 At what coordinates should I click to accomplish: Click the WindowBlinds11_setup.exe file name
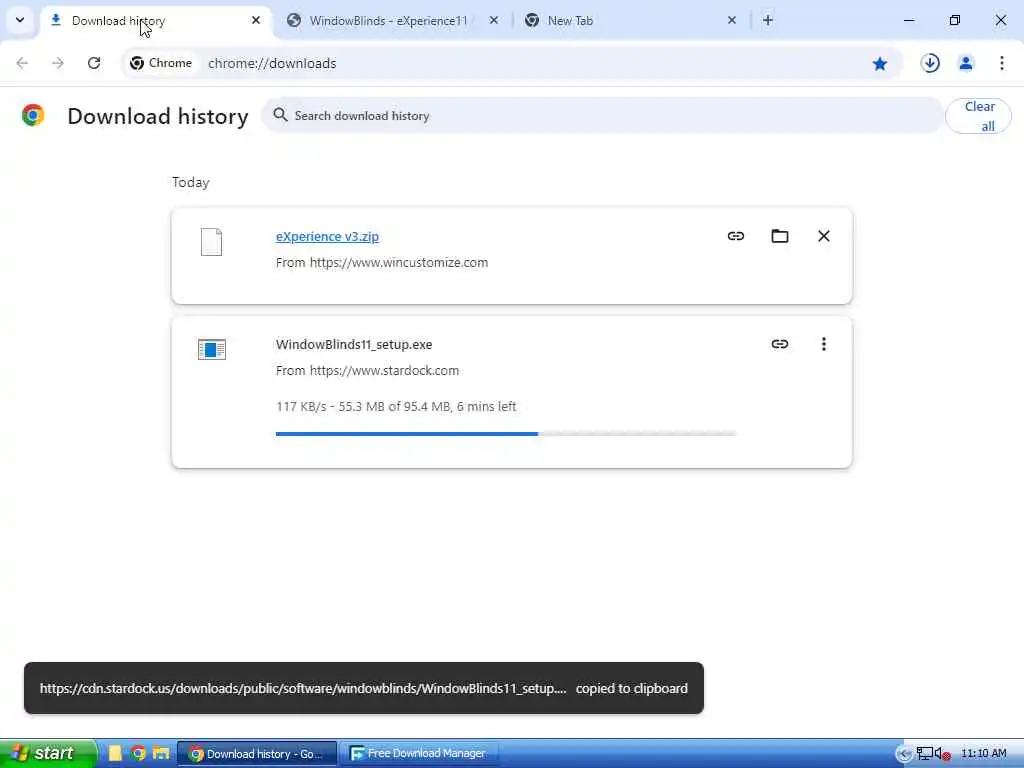click(354, 344)
